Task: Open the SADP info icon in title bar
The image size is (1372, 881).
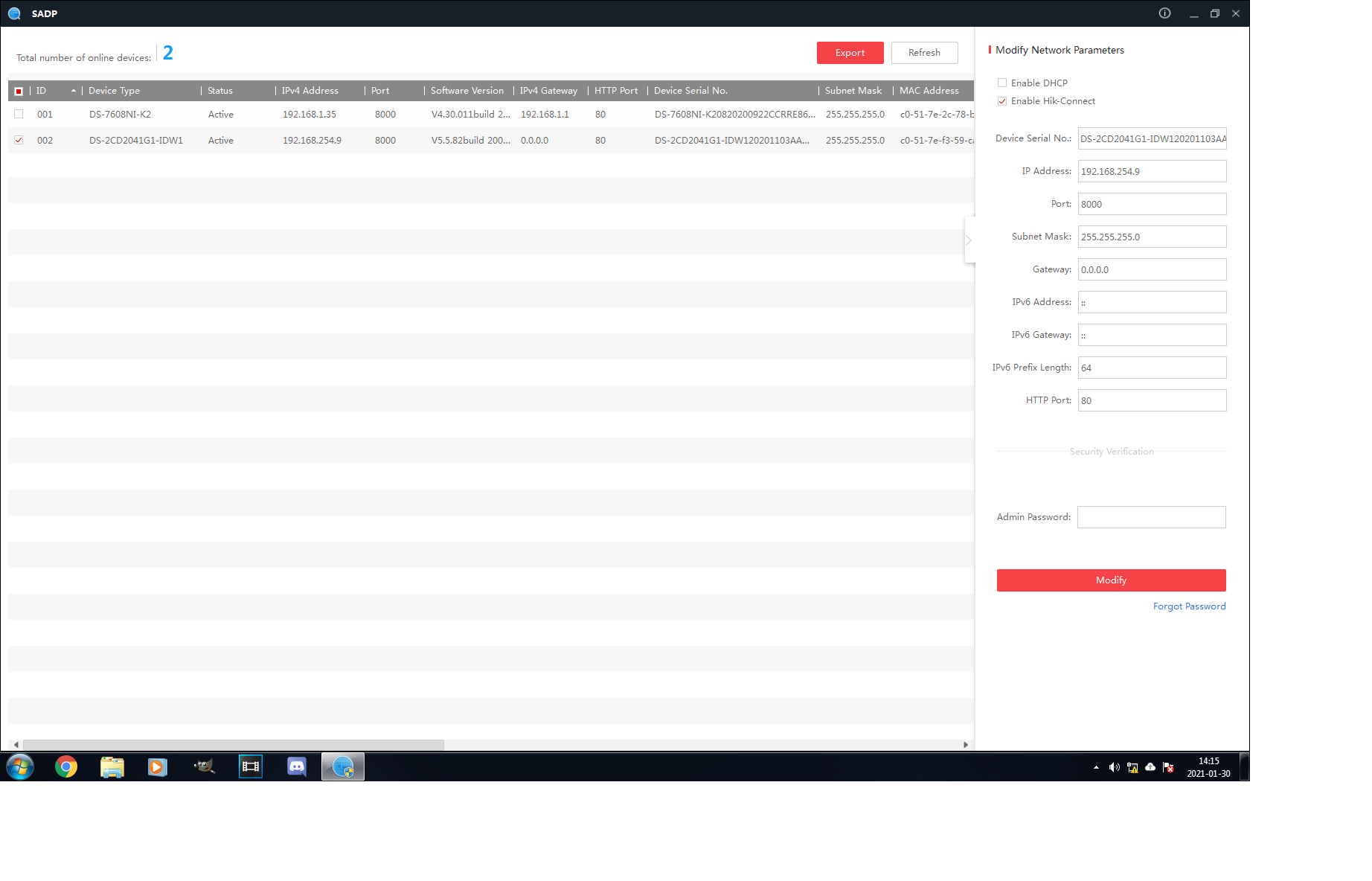Action: [1164, 13]
